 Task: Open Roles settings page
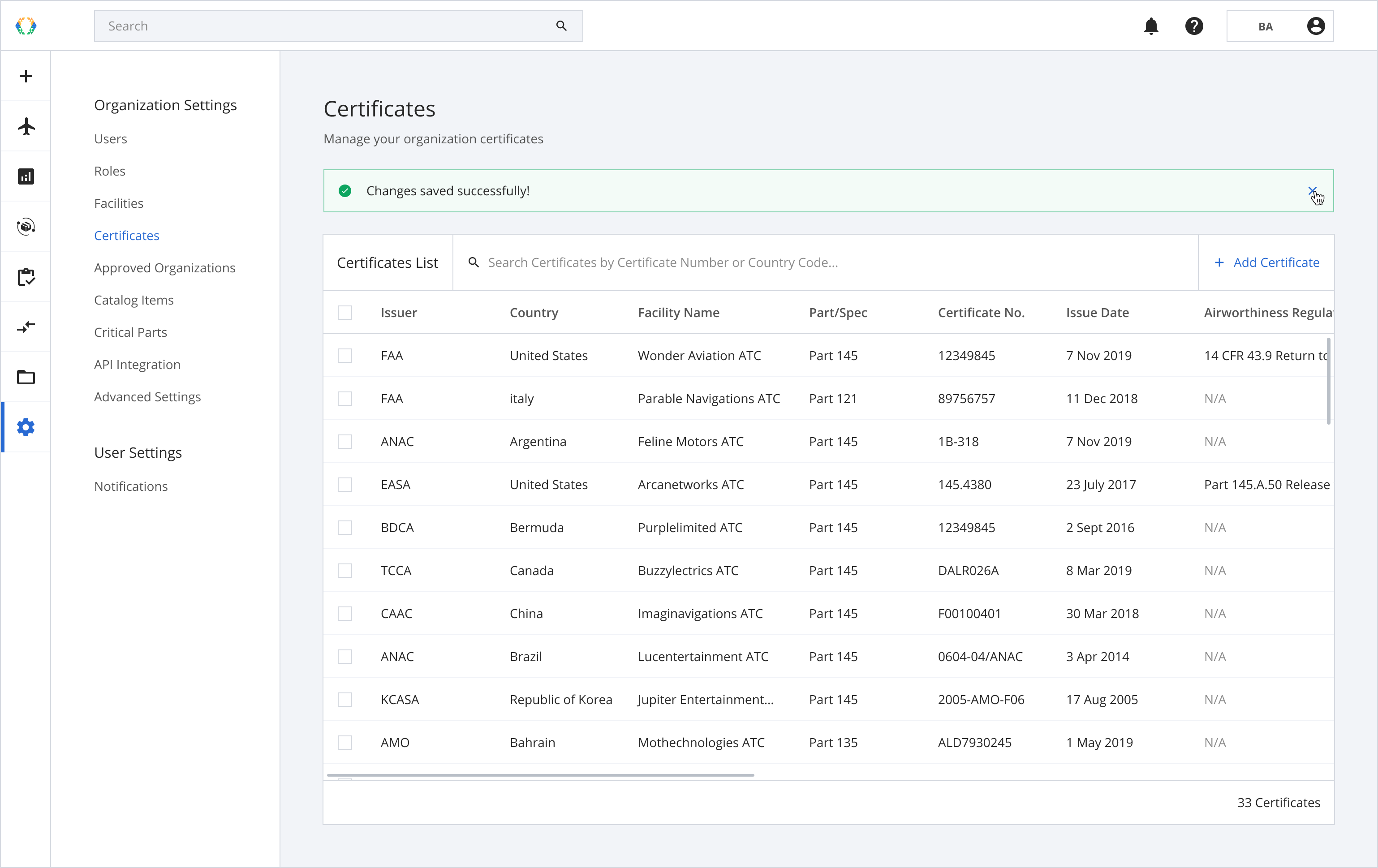tap(109, 171)
